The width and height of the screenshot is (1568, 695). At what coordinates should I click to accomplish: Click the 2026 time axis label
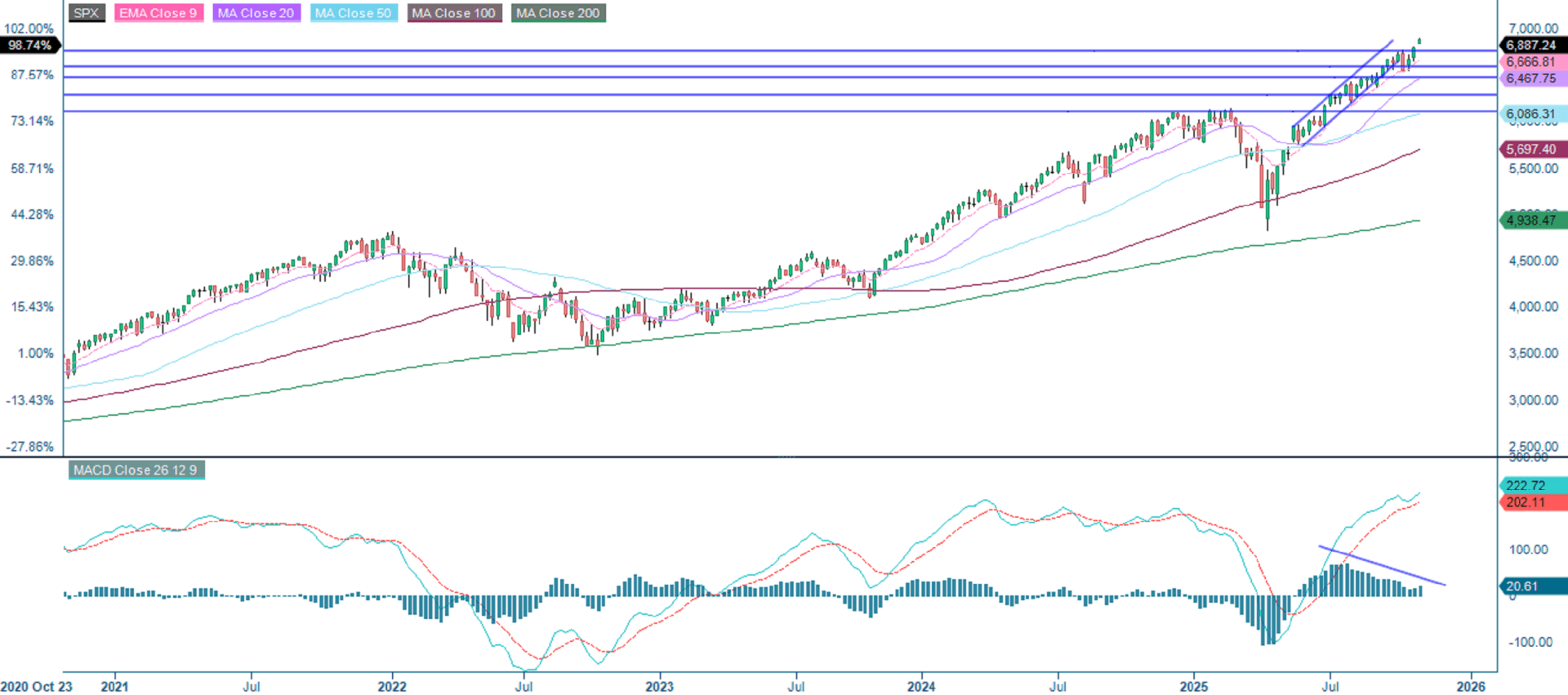pyautogui.click(x=1471, y=687)
